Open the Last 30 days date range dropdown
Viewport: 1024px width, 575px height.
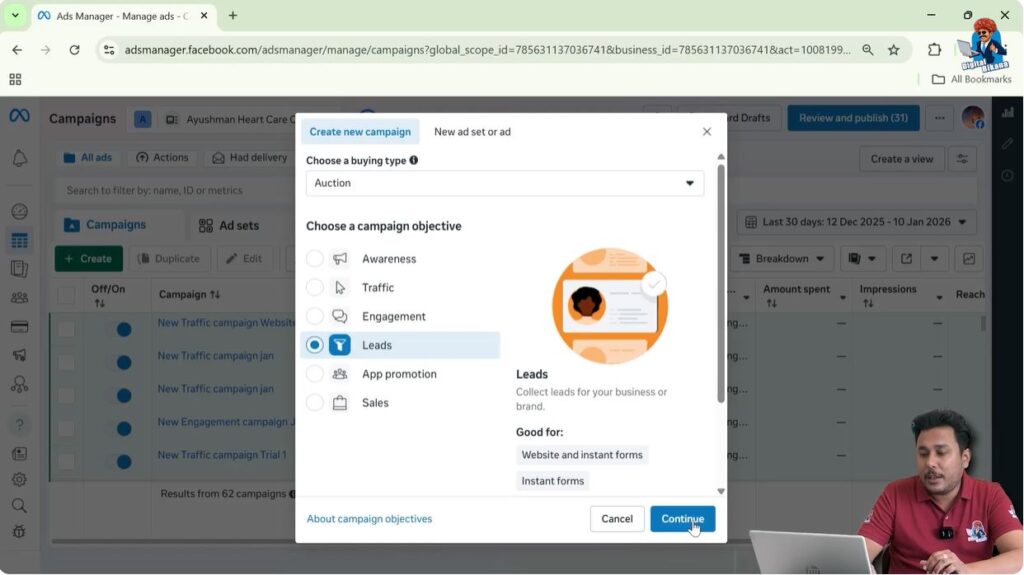856,222
